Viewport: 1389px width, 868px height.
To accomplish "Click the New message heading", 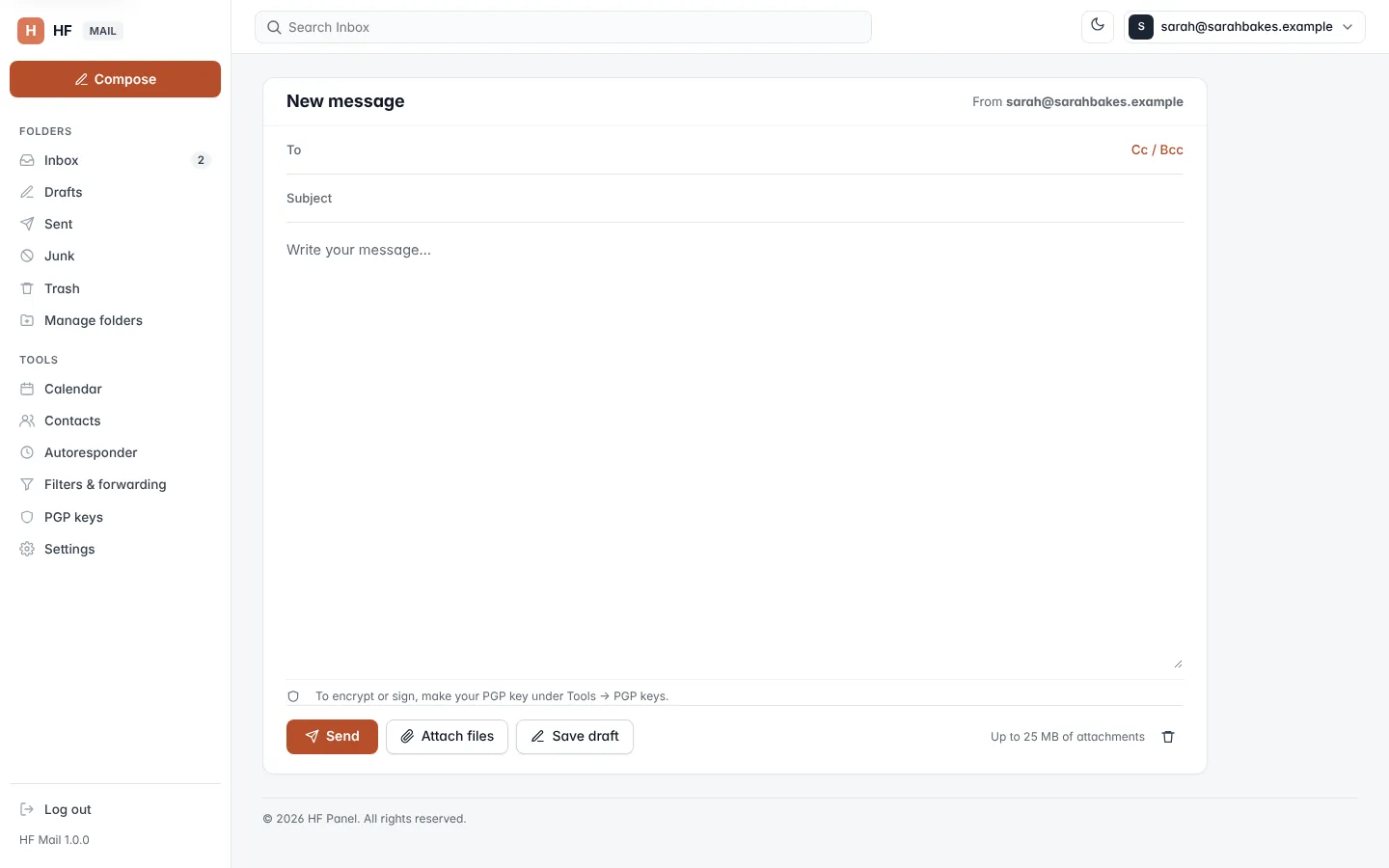I will 345,101.
